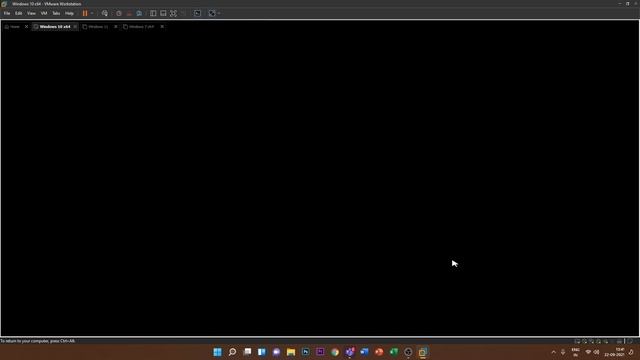The width and height of the screenshot is (640, 360).
Task: Switch to the Windows 11 tab
Action: point(98,27)
